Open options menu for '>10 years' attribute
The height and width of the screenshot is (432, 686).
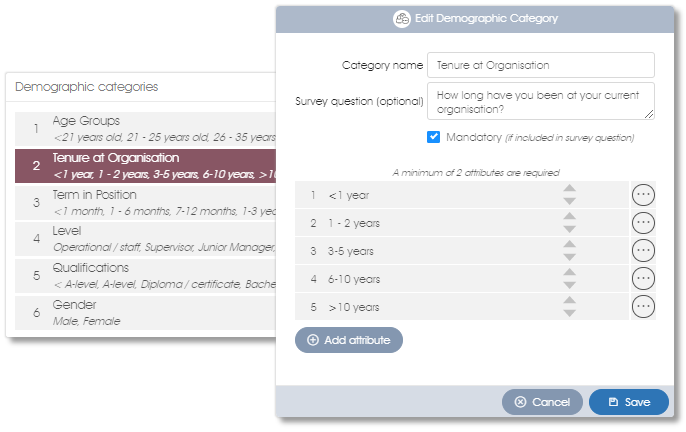click(x=643, y=307)
